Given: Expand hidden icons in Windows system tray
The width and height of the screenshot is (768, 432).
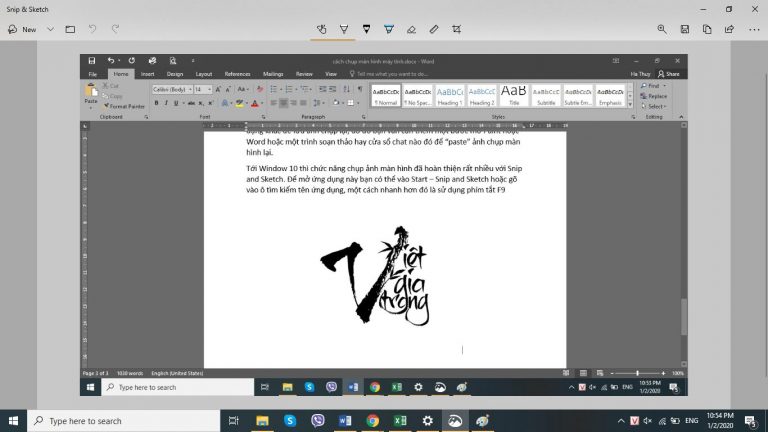Looking at the screenshot, I should pyautogui.click(x=624, y=421).
